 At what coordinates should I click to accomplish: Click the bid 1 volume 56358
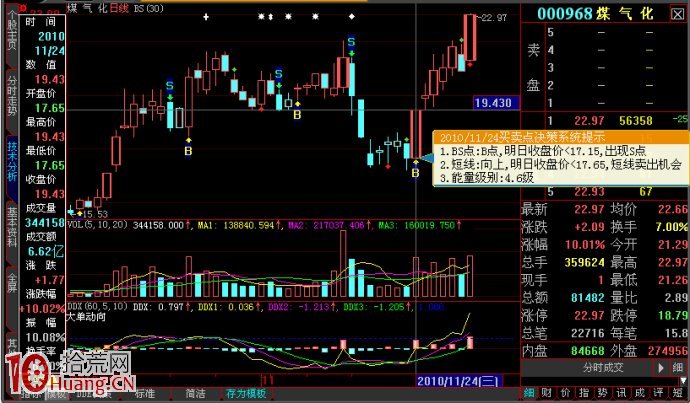click(635, 121)
